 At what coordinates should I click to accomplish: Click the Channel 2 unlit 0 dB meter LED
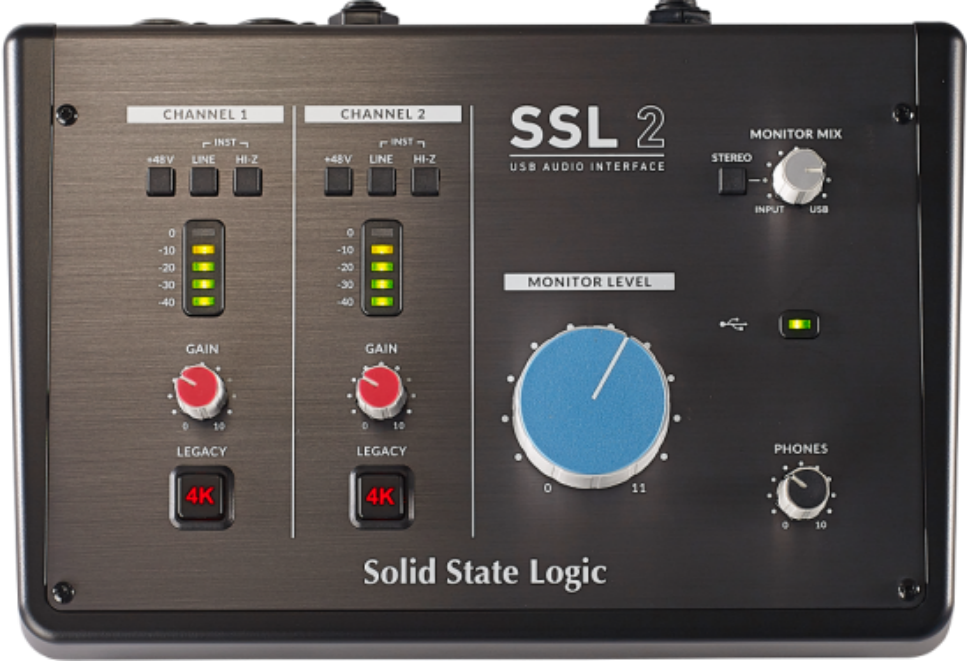point(382,233)
